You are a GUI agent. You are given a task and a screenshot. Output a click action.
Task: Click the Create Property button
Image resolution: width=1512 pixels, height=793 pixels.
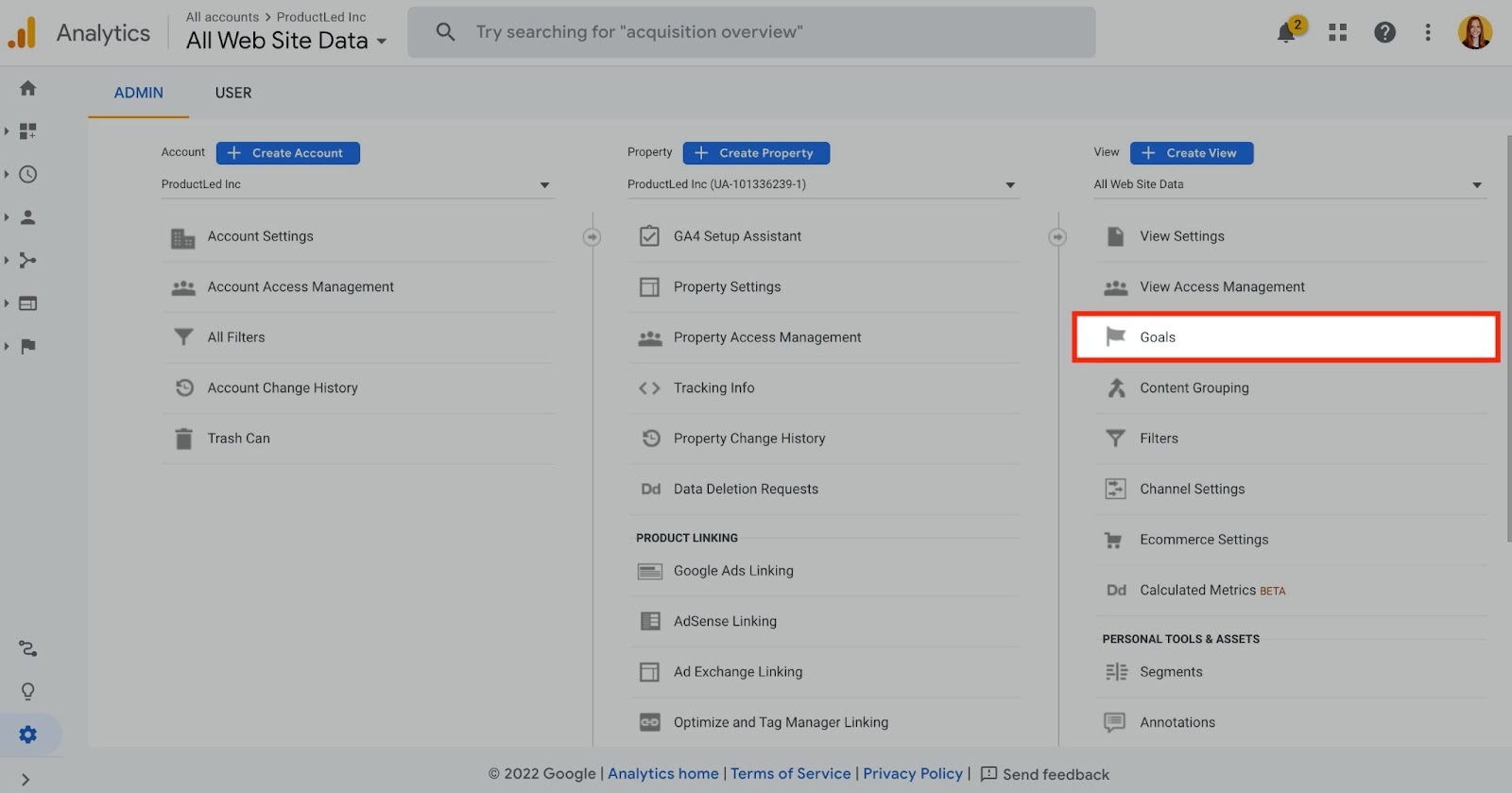point(756,153)
